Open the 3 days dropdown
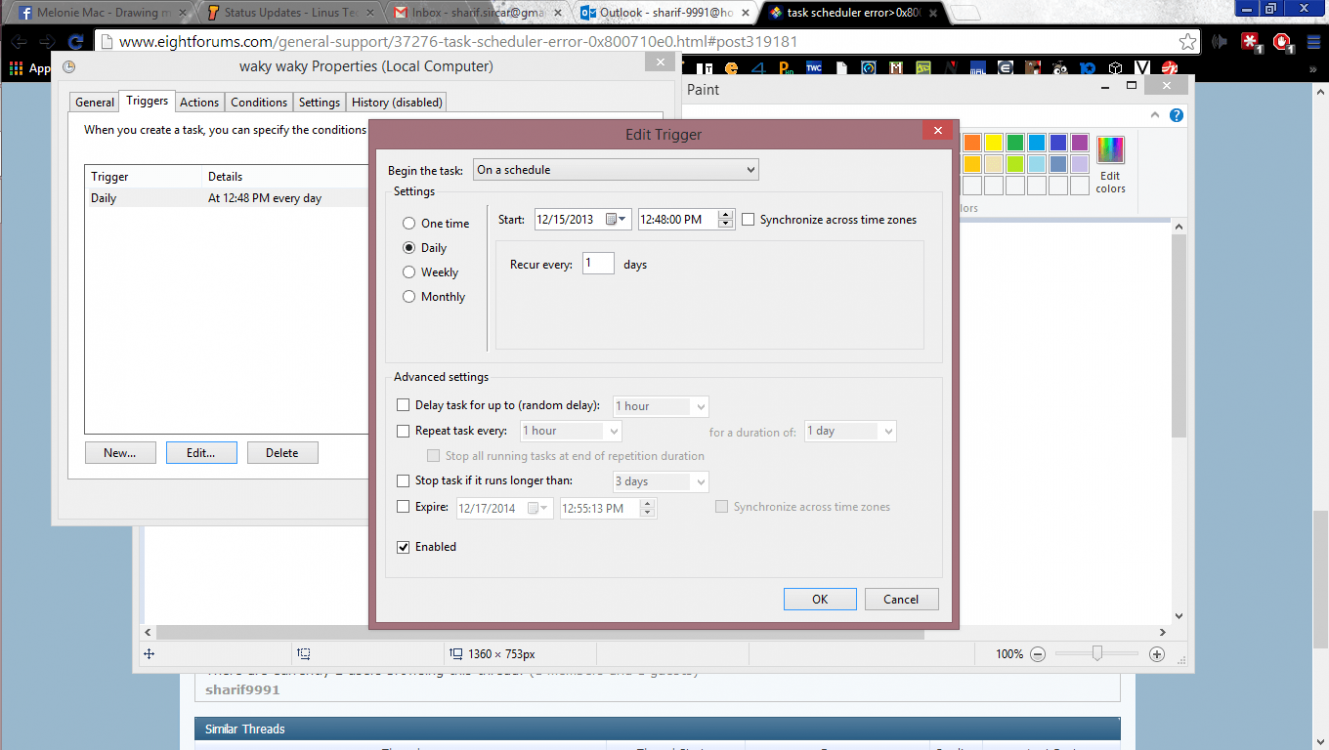Screen dimensions: 1329x750 (661, 482)
